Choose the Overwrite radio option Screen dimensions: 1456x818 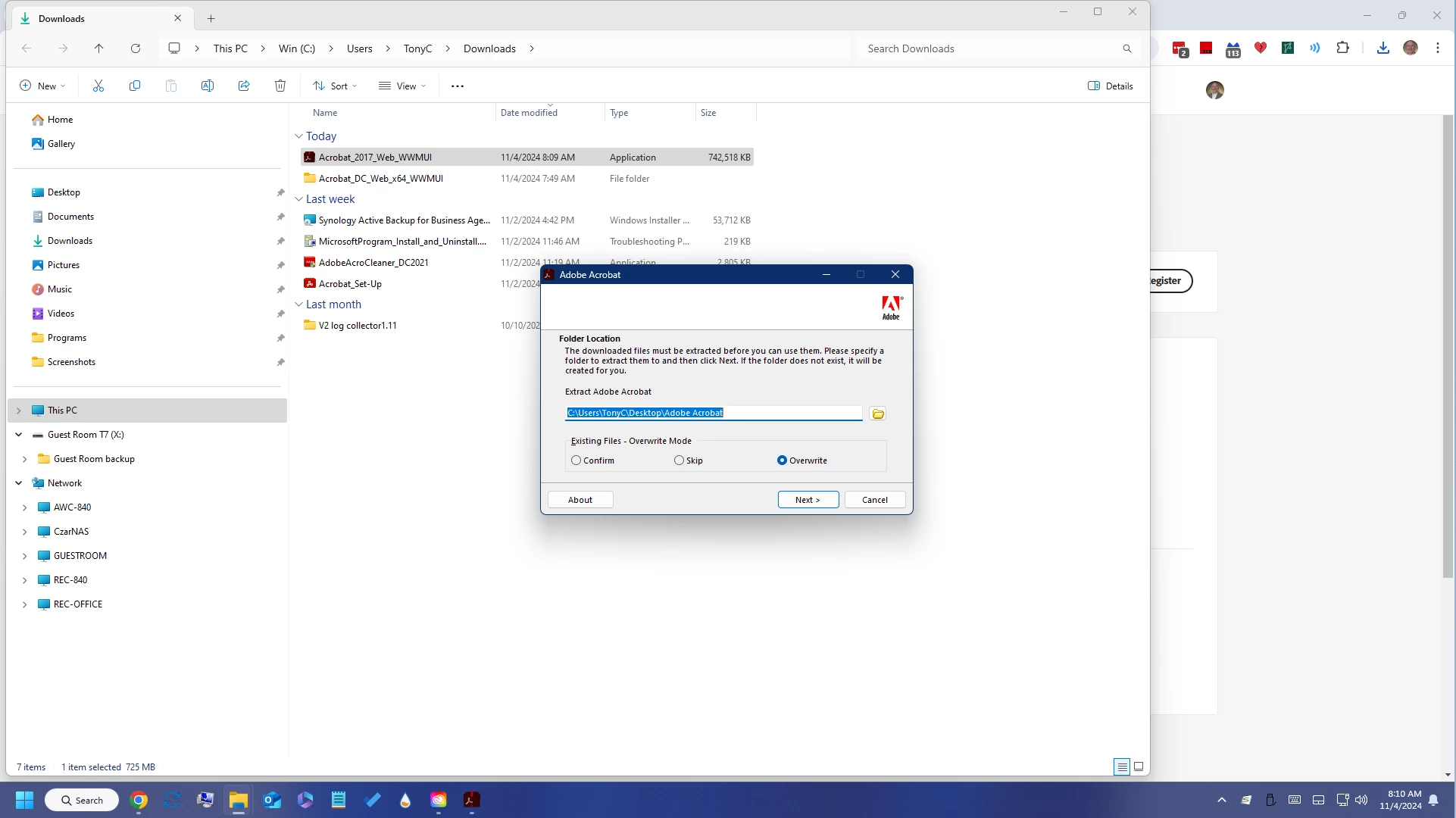click(783, 461)
